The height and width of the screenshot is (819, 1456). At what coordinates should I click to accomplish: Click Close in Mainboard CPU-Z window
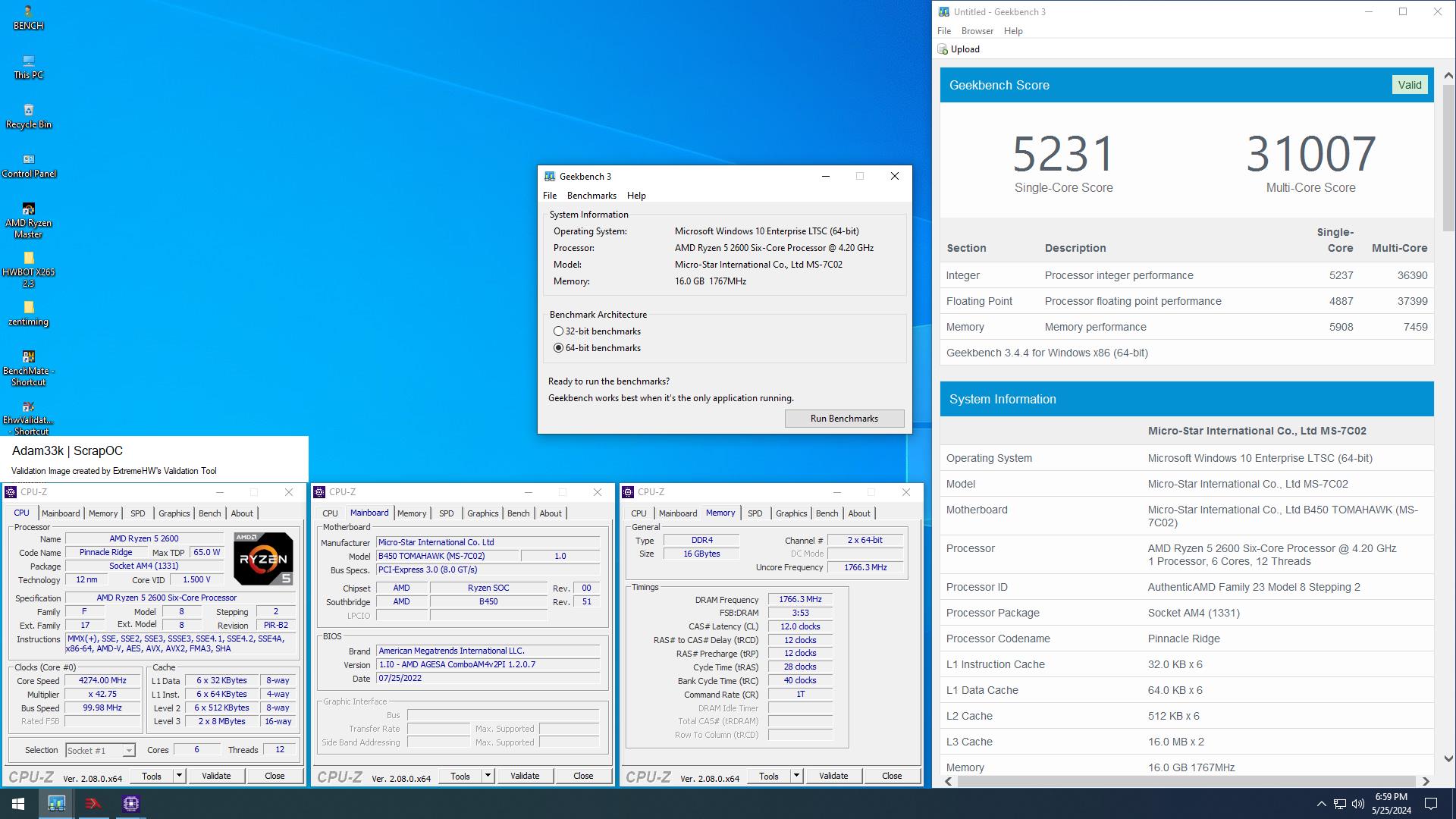tap(583, 776)
